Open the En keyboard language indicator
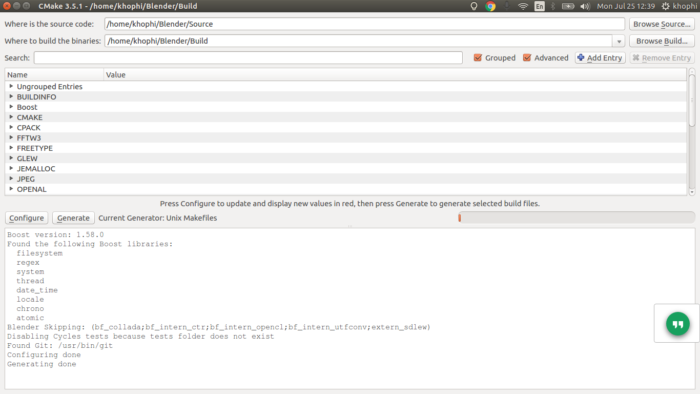 [539, 6]
